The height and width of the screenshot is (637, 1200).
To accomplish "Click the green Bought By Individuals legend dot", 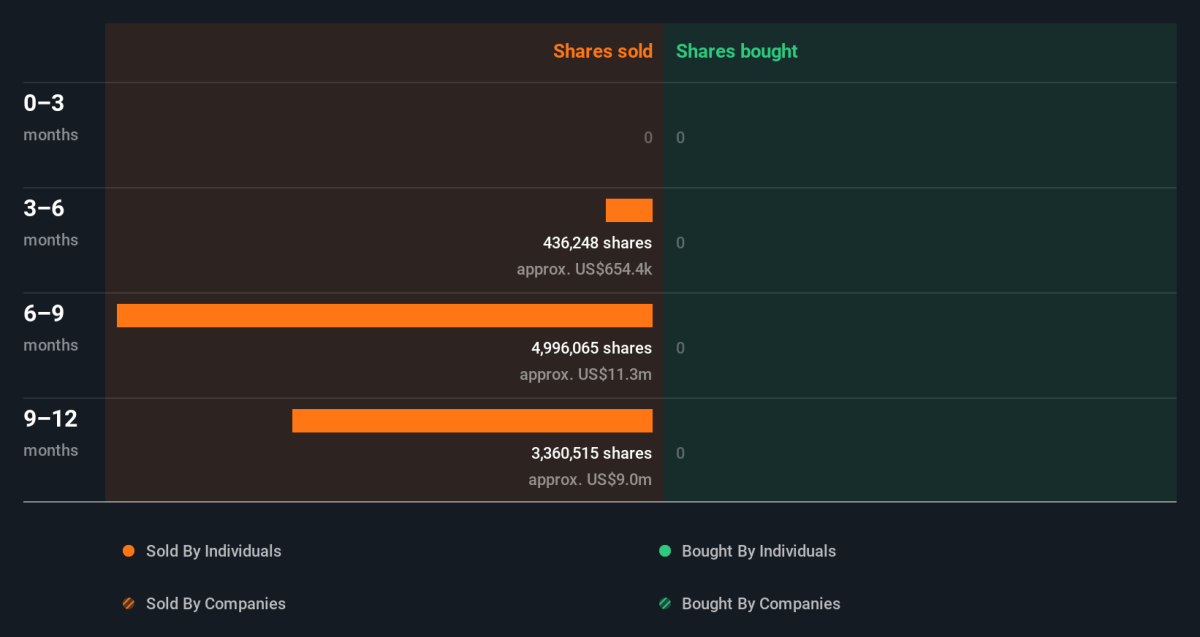I will tap(664, 551).
